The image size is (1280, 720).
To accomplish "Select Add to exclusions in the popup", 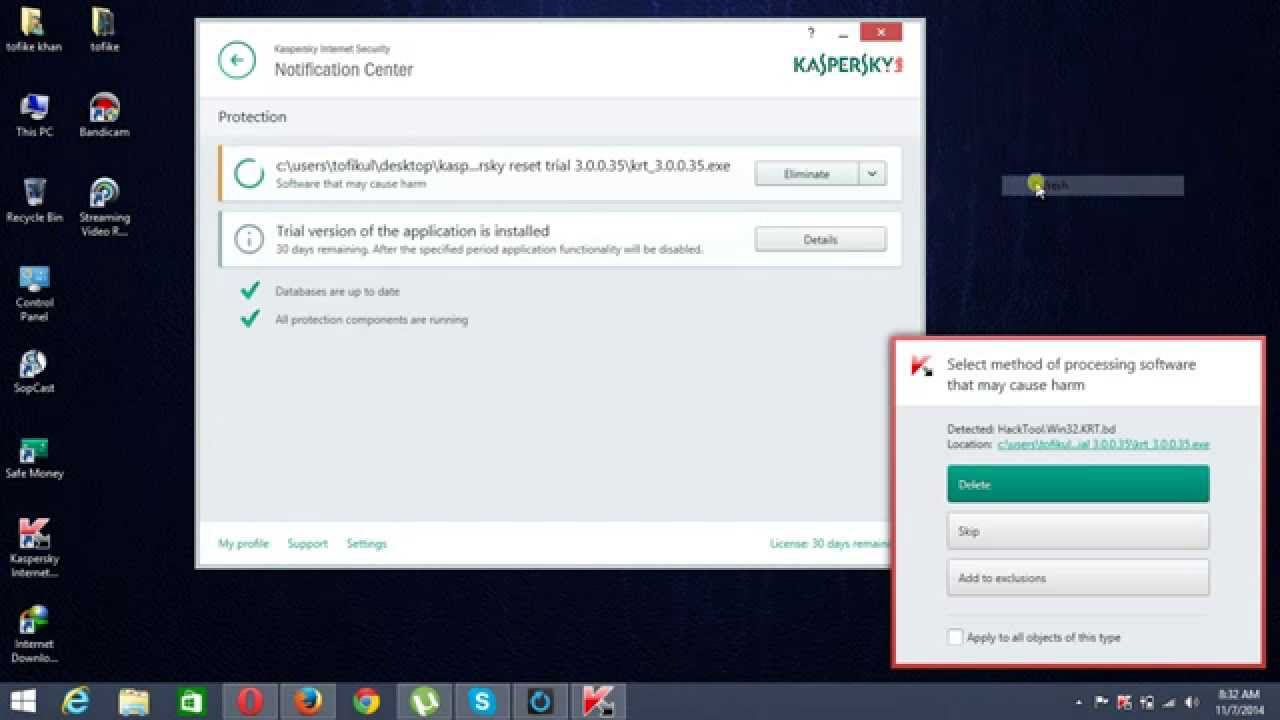I will [x=1078, y=578].
